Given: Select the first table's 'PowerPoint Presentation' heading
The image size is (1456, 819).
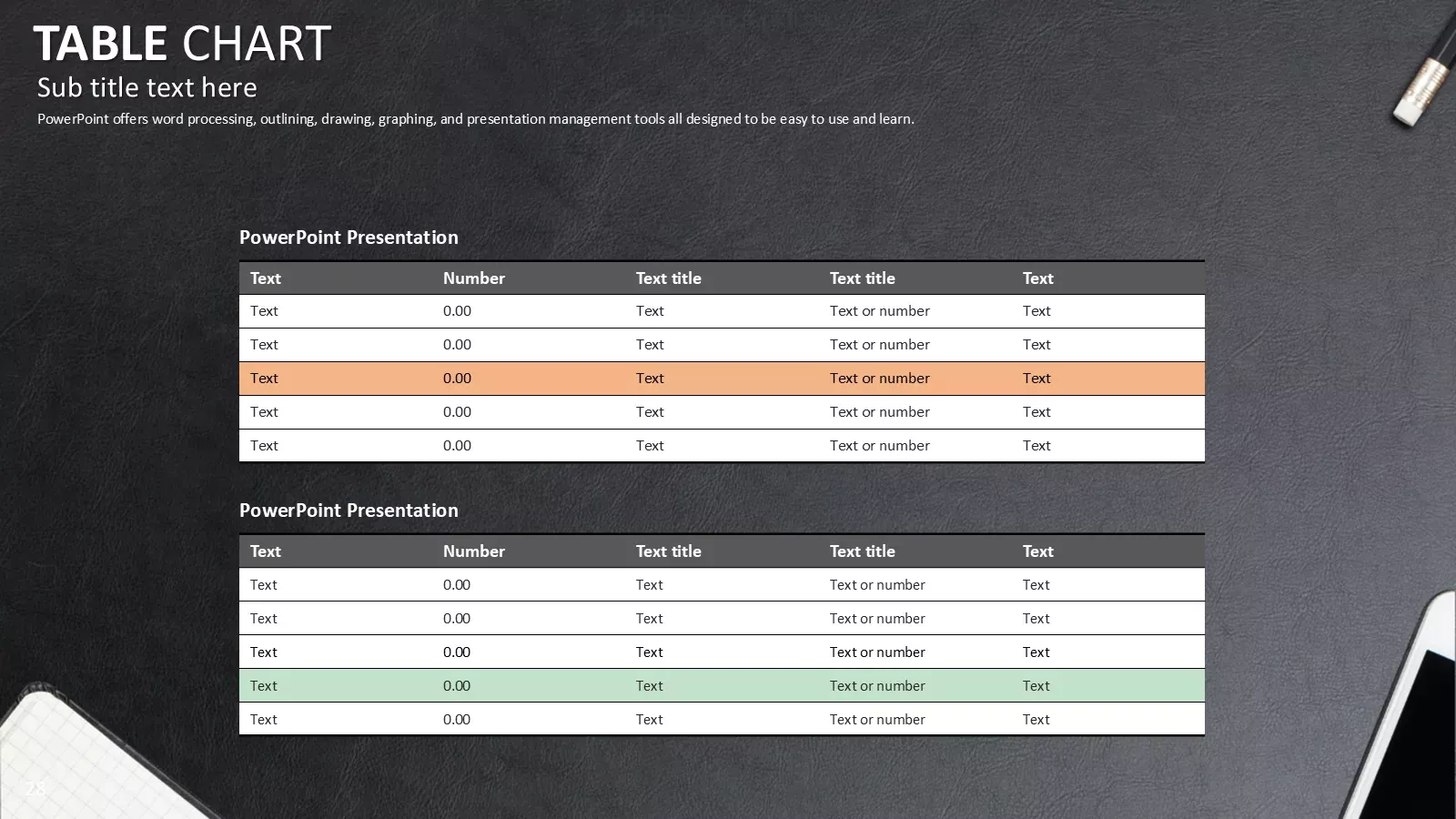Looking at the screenshot, I should [349, 238].
